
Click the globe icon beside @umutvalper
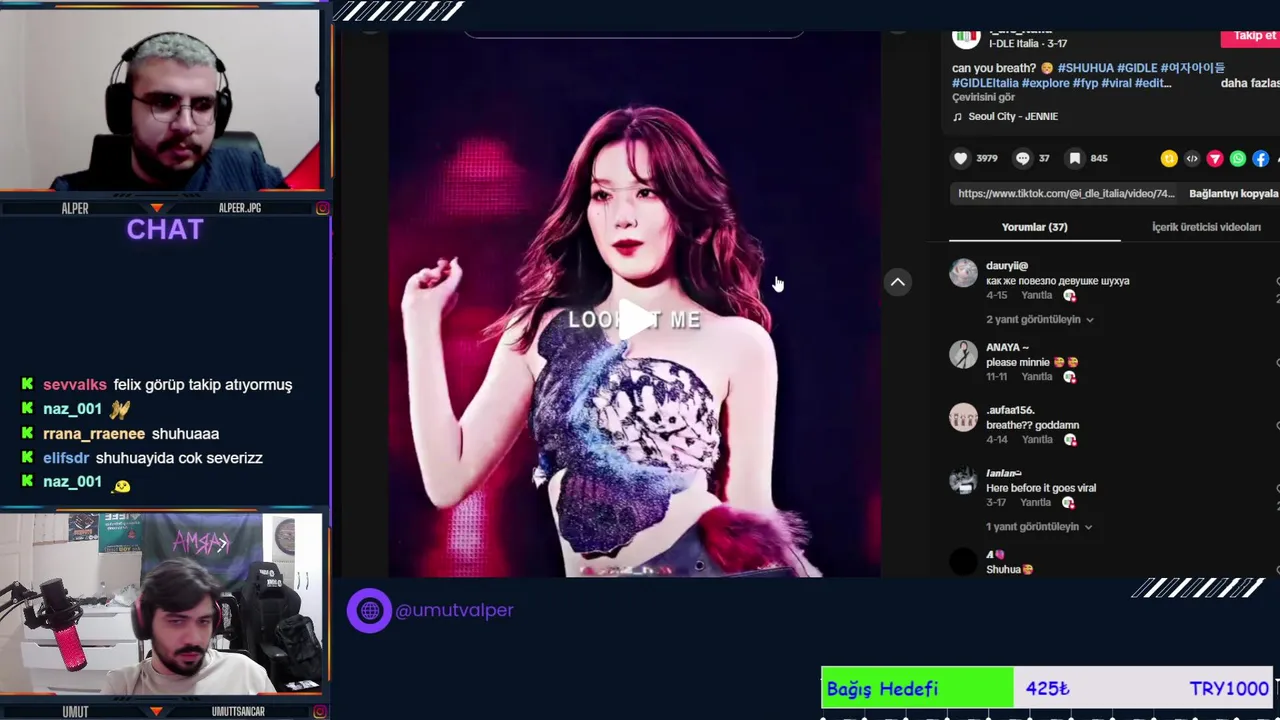point(369,610)
